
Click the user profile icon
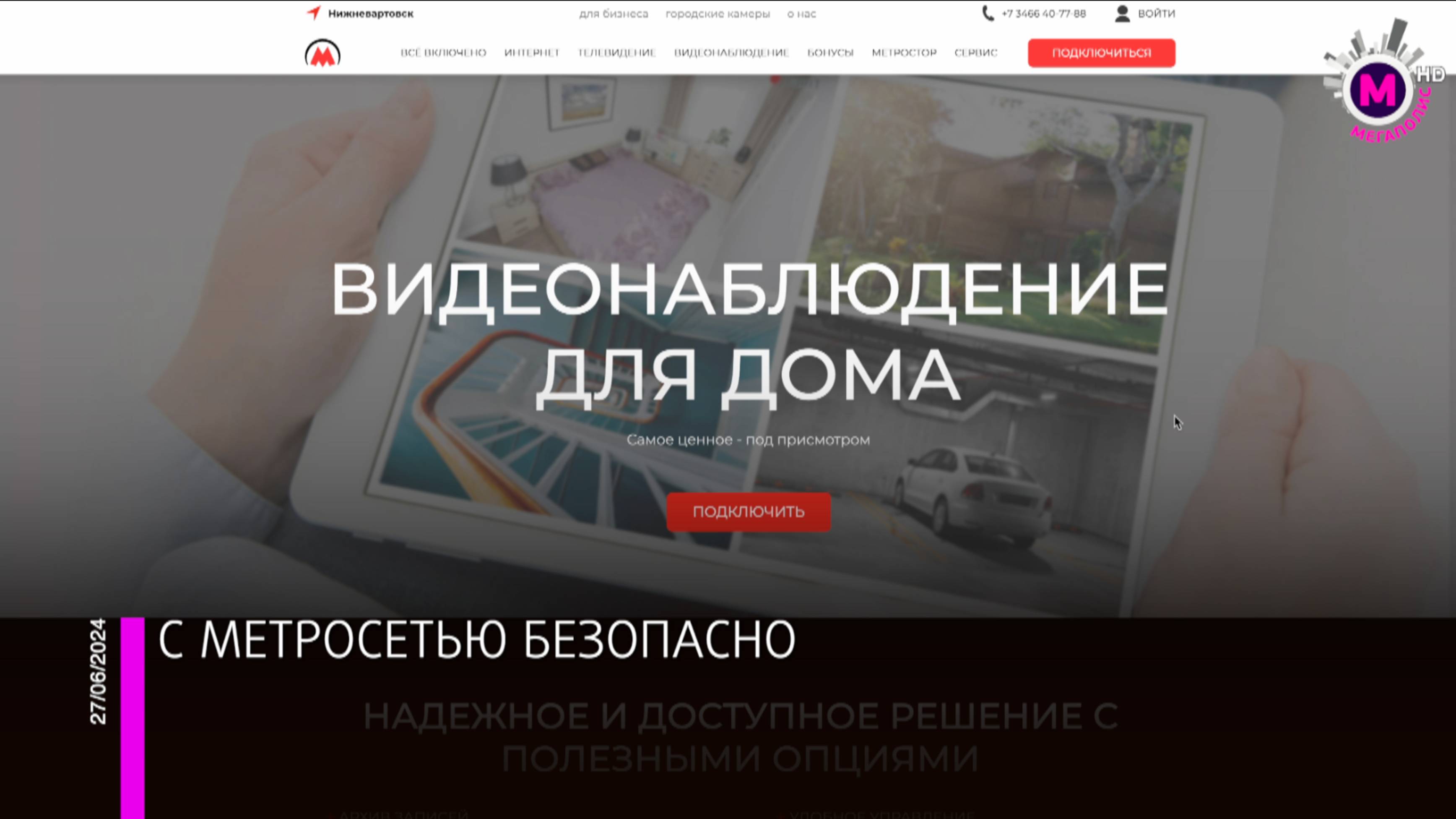(x=1122, y=13)
